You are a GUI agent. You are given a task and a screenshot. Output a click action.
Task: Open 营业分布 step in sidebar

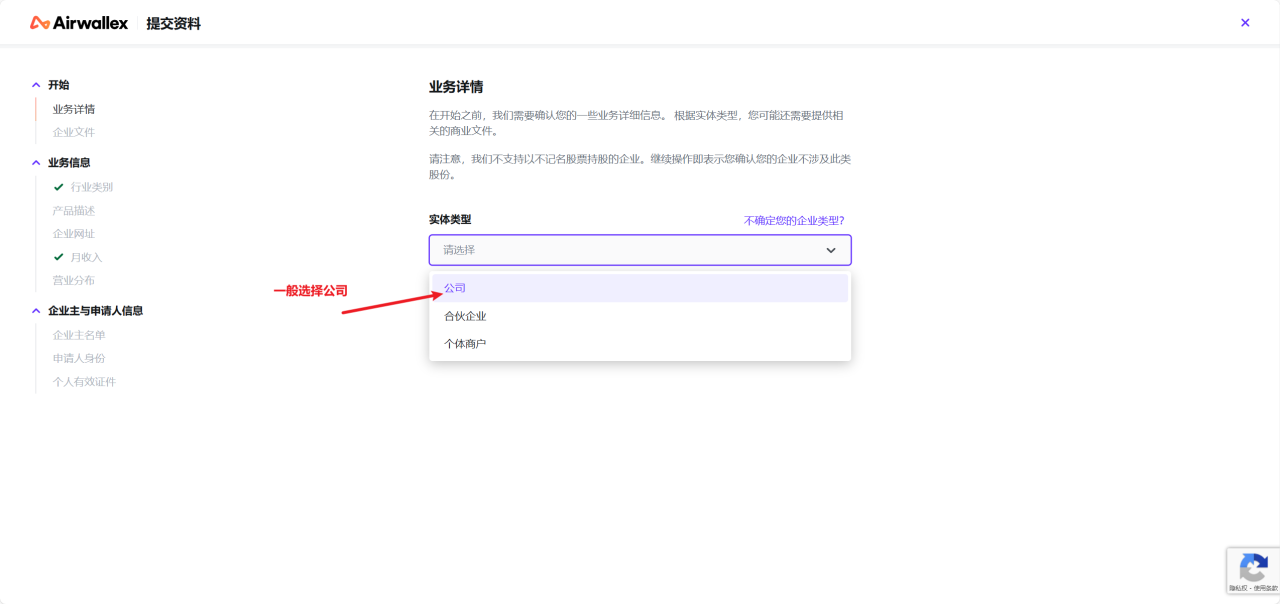(74, 281)
